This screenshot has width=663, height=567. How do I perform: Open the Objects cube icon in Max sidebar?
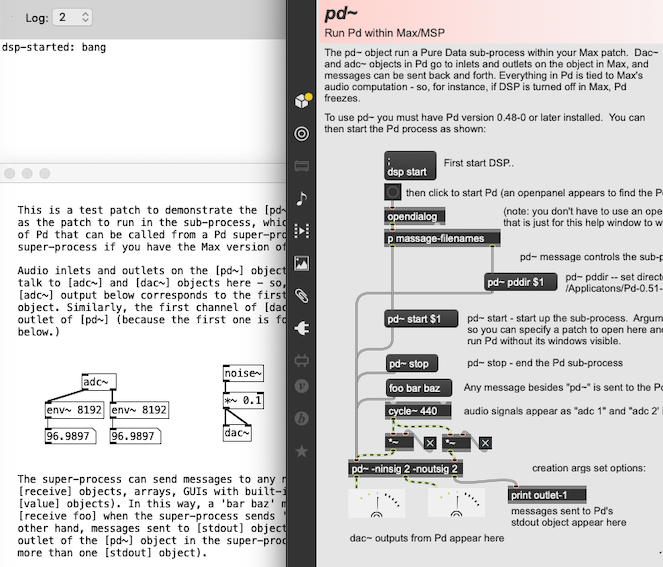coord(302,101)
